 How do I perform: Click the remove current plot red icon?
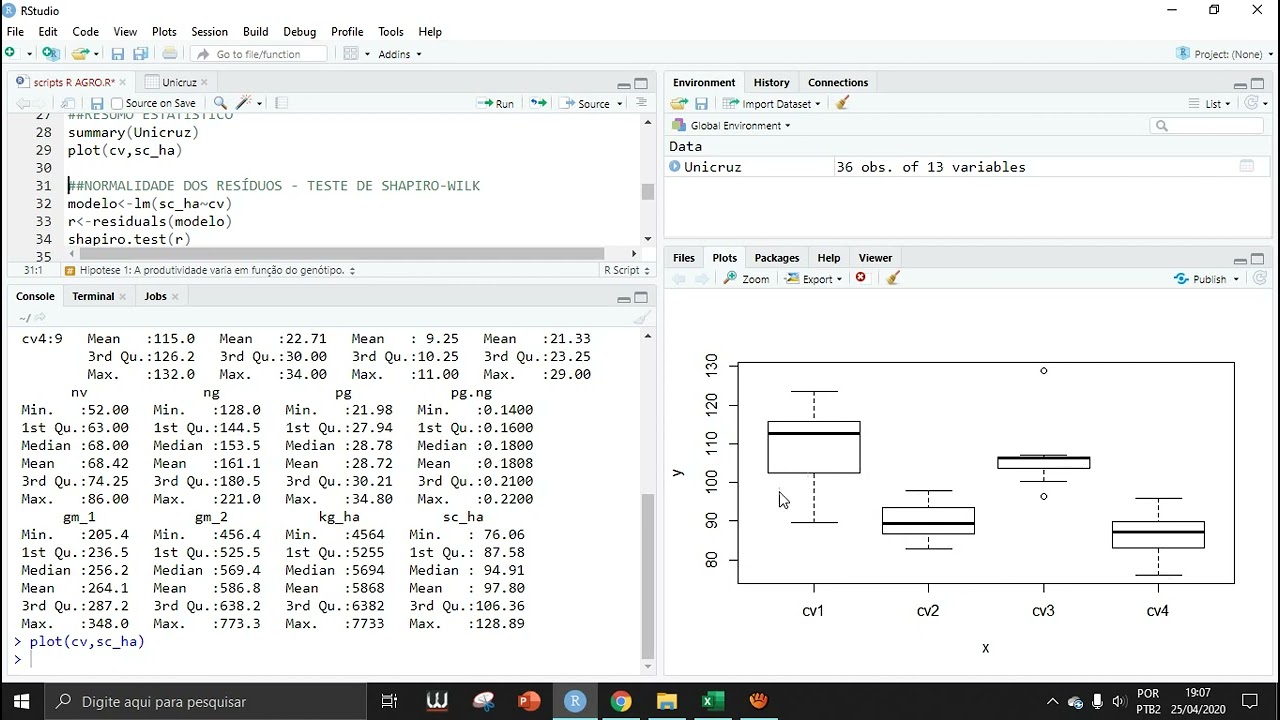(x=861, y=278)
